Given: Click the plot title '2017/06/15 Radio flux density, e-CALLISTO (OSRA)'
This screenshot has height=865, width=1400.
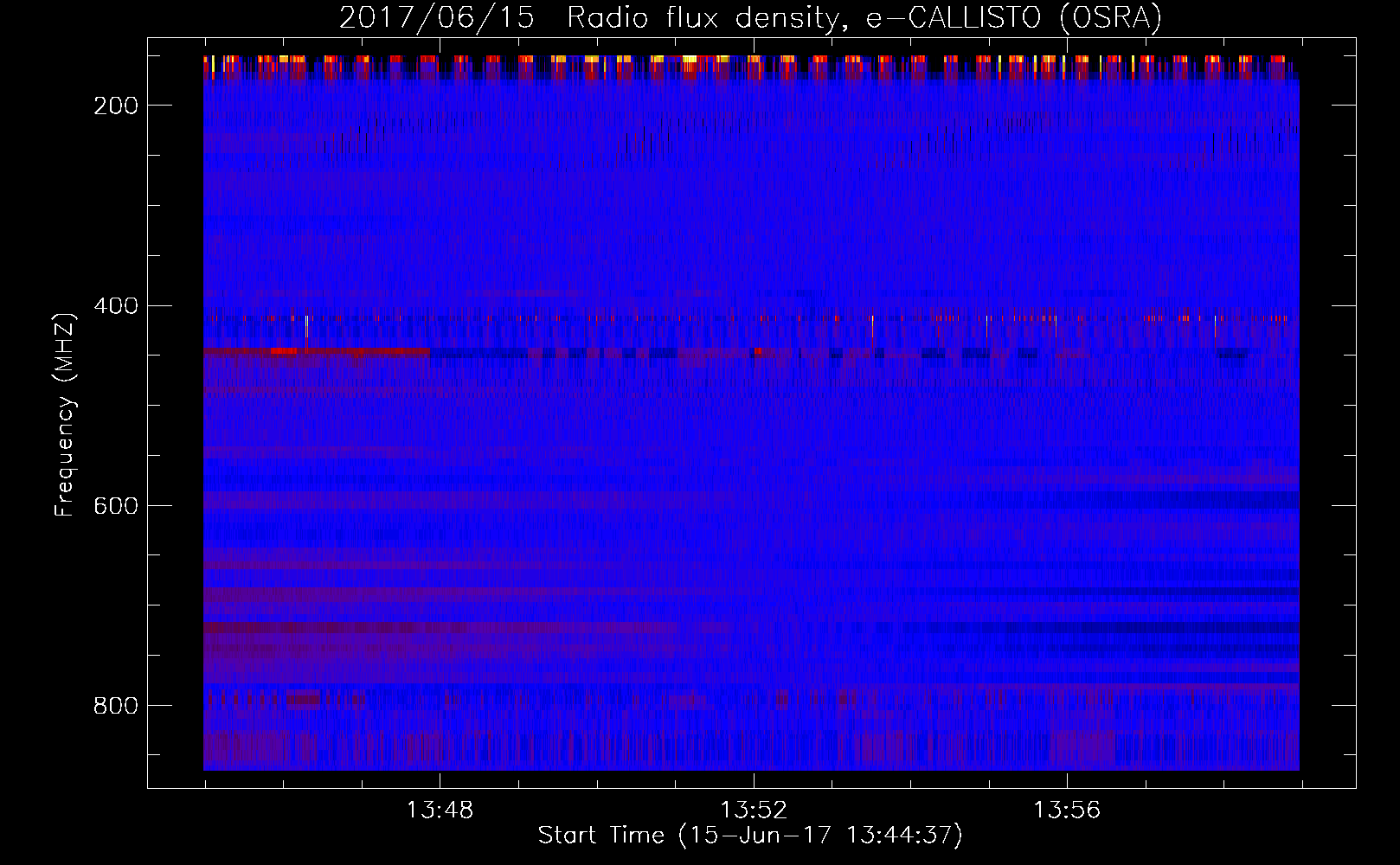Looking at the screenshot, I should pyautogui.click(x=750, y=18).
